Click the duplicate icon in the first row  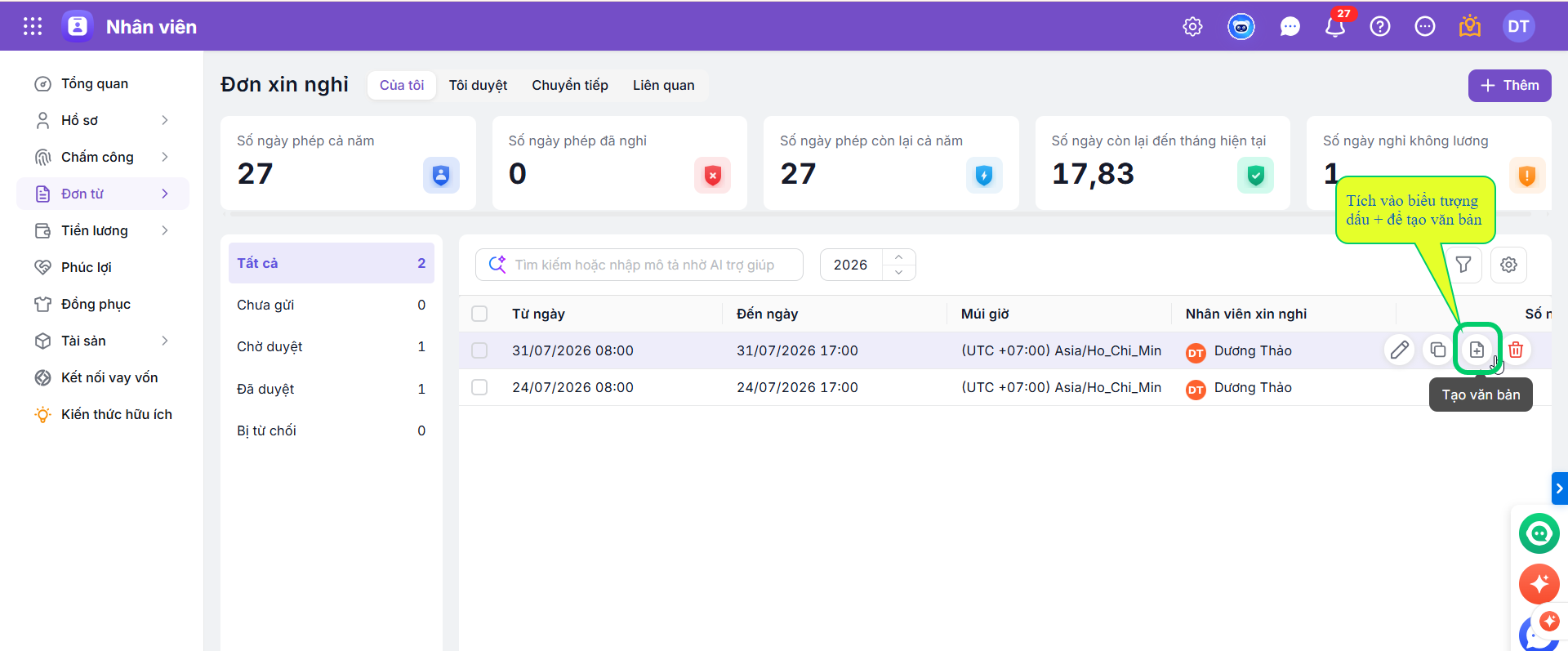1437,350
